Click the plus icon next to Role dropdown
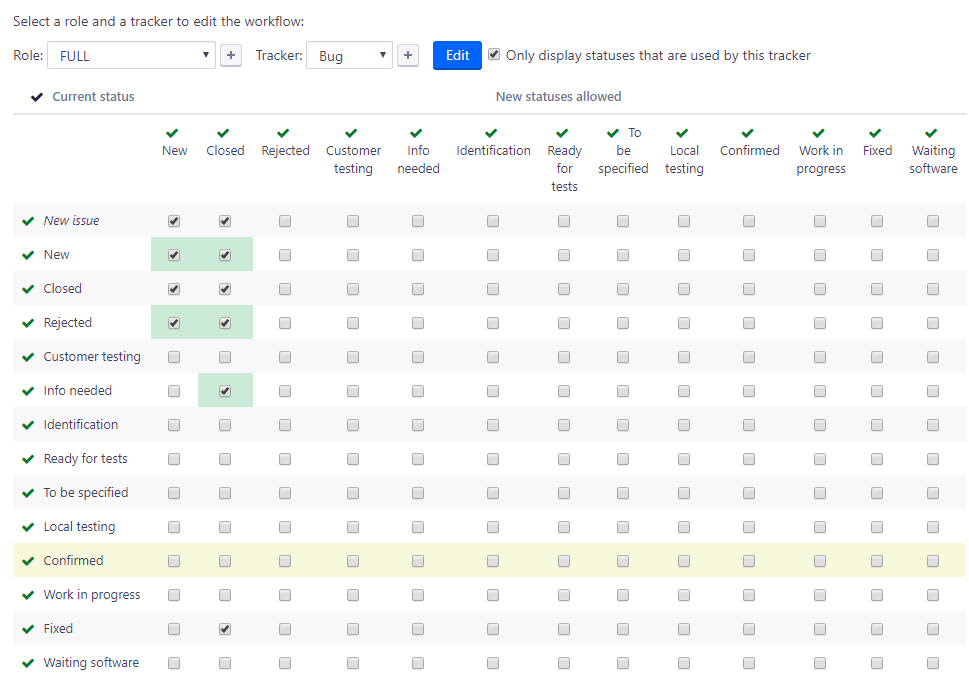 point(231,56)
